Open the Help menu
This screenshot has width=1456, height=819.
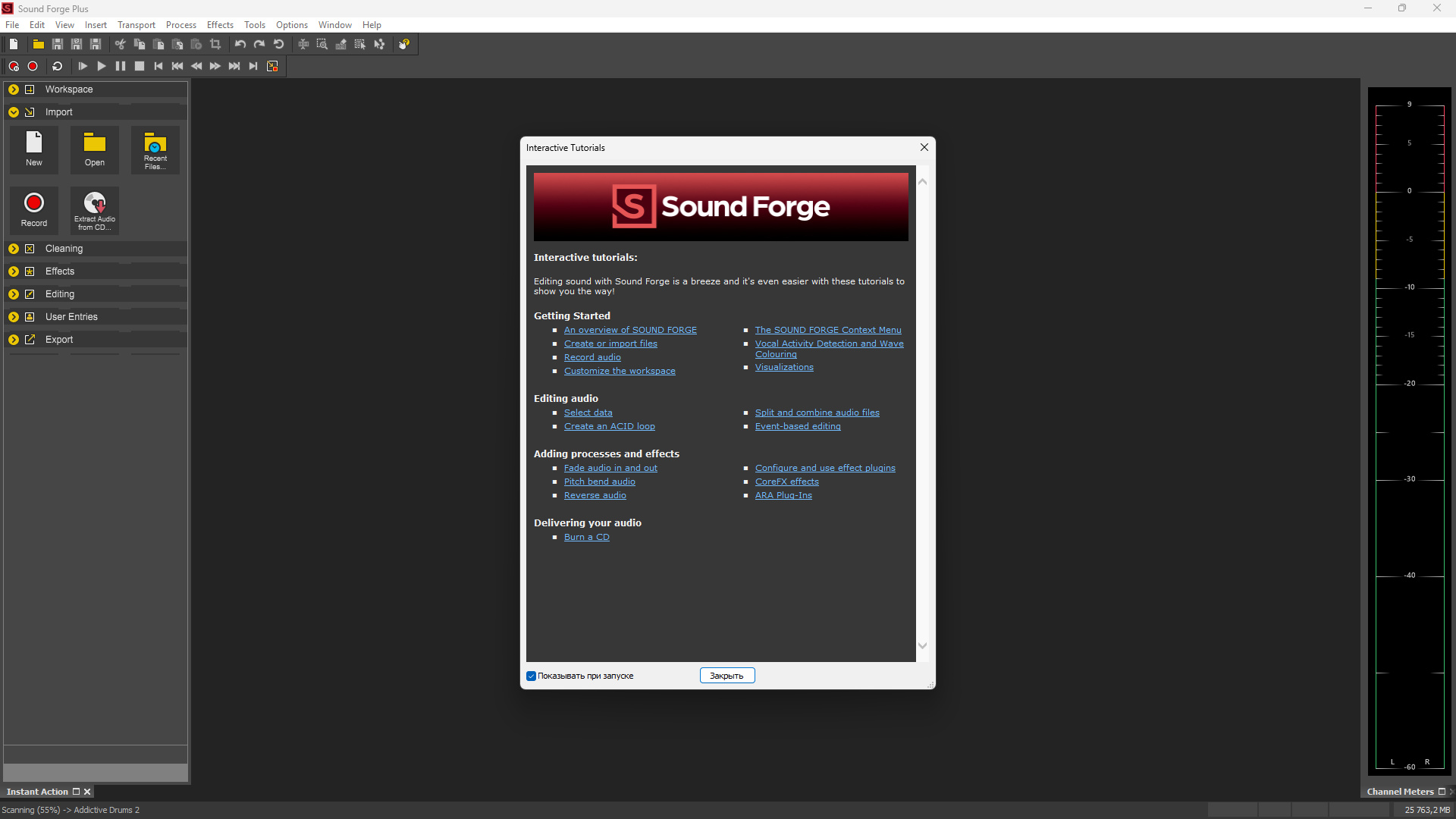click(x=372, y=25)
